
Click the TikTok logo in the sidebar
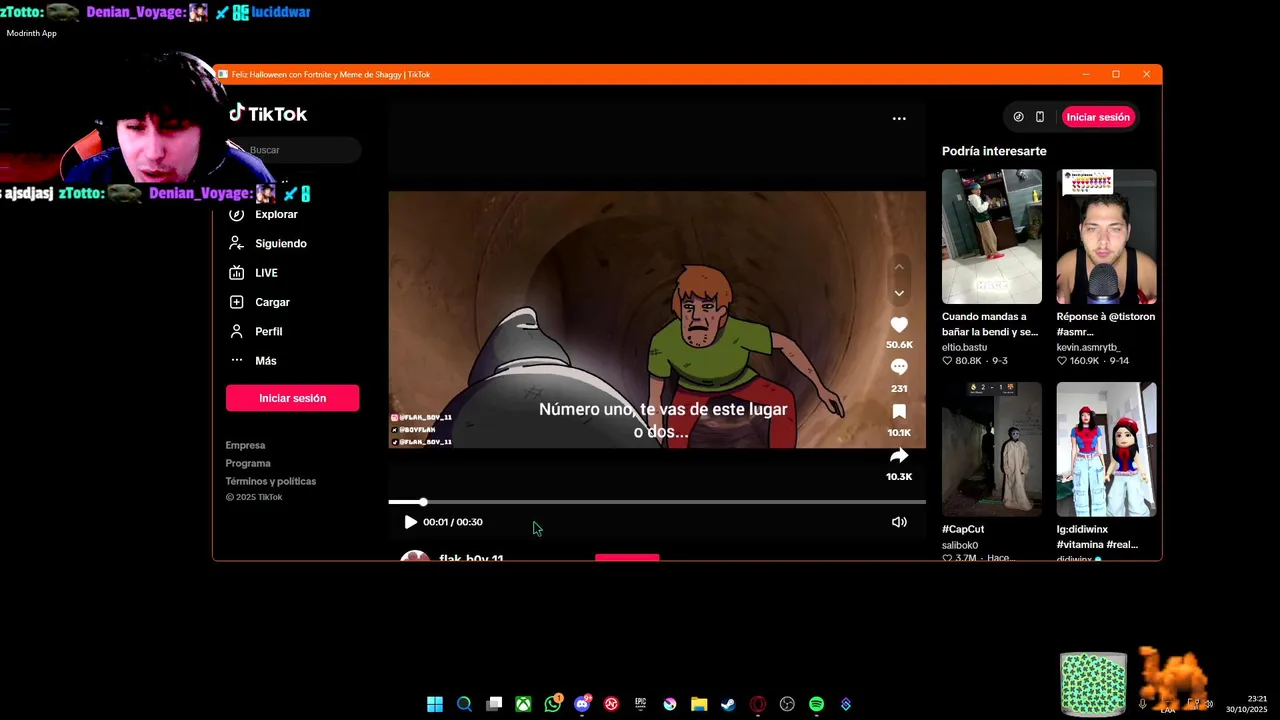[x=268, y=113]
